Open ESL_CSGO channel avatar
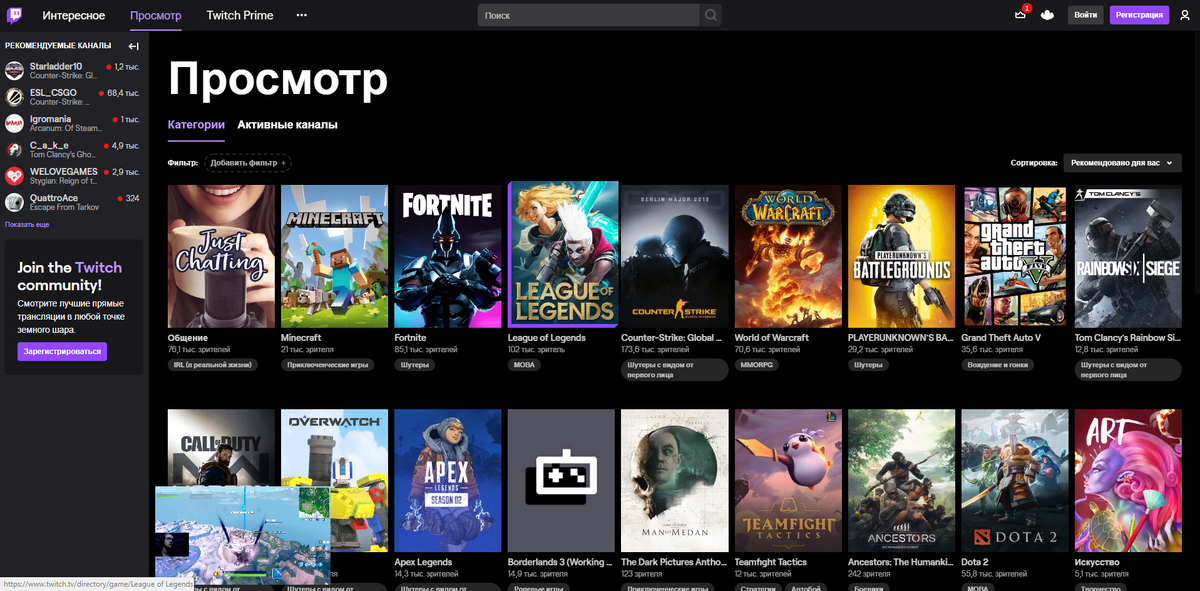This screenshot has height=591, width=1200. [x=14, y=97]
